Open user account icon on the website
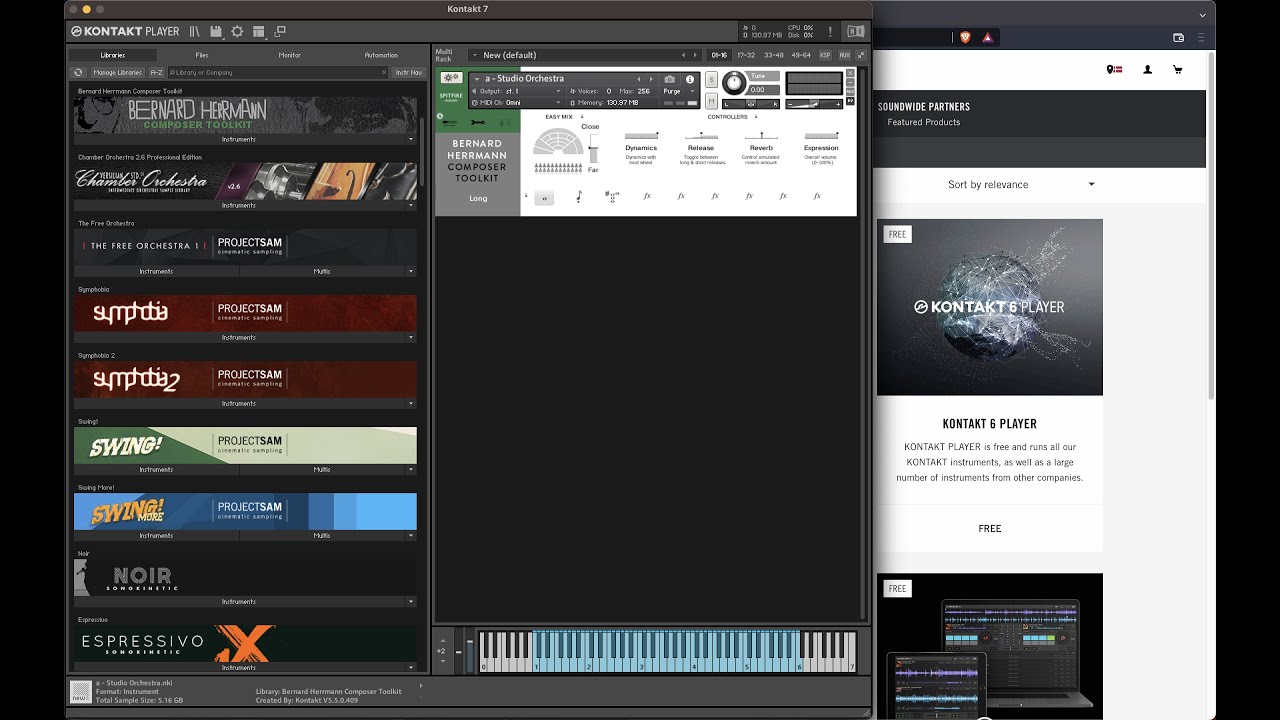 click(1147, 70)
